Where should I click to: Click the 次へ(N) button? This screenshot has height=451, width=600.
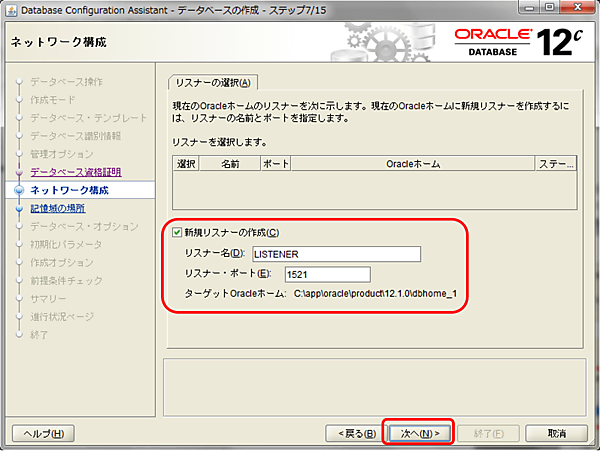420,433
